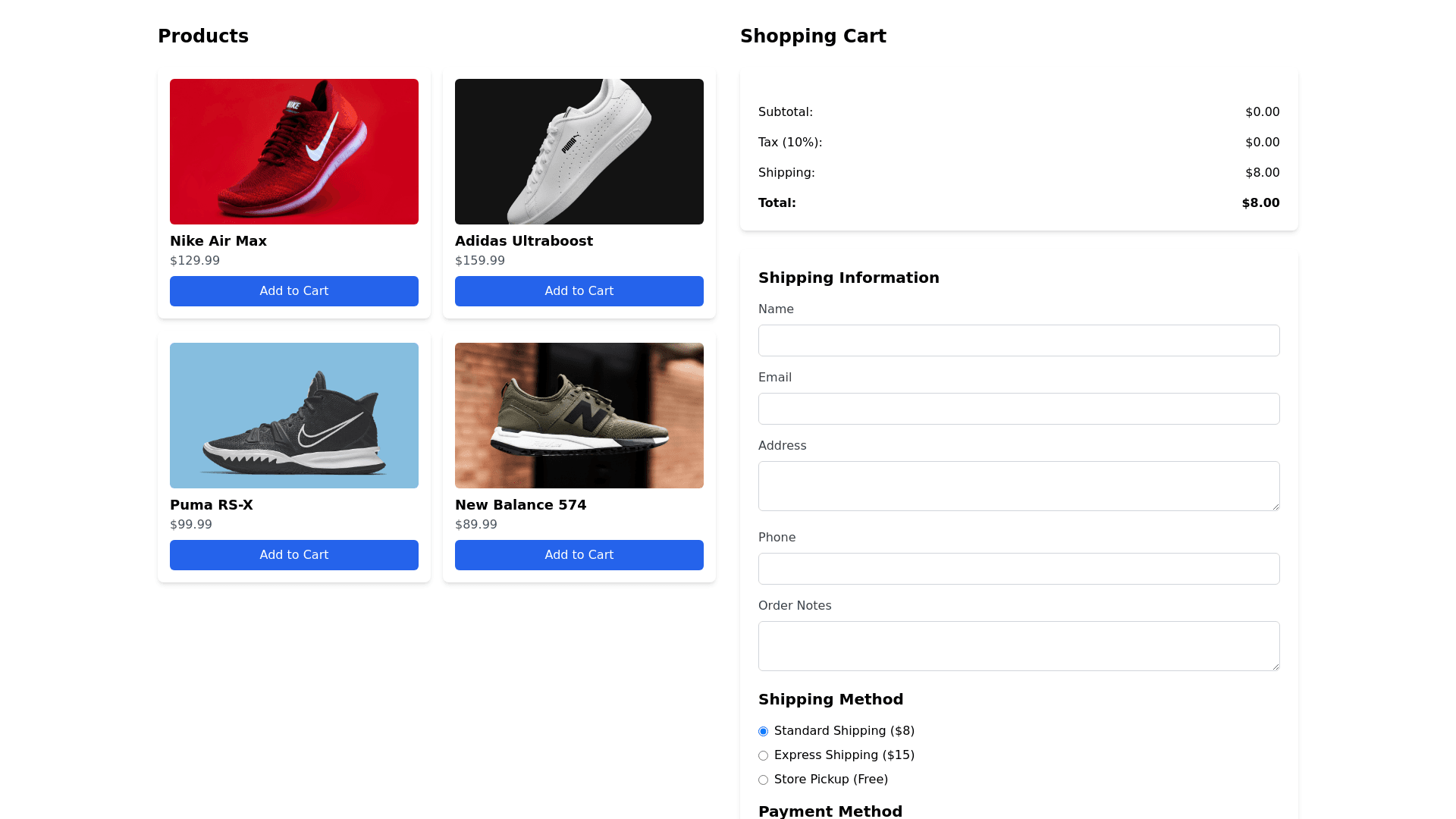Open the white Adidas Ultraboost shoe photo

click(x=579, y=152)
